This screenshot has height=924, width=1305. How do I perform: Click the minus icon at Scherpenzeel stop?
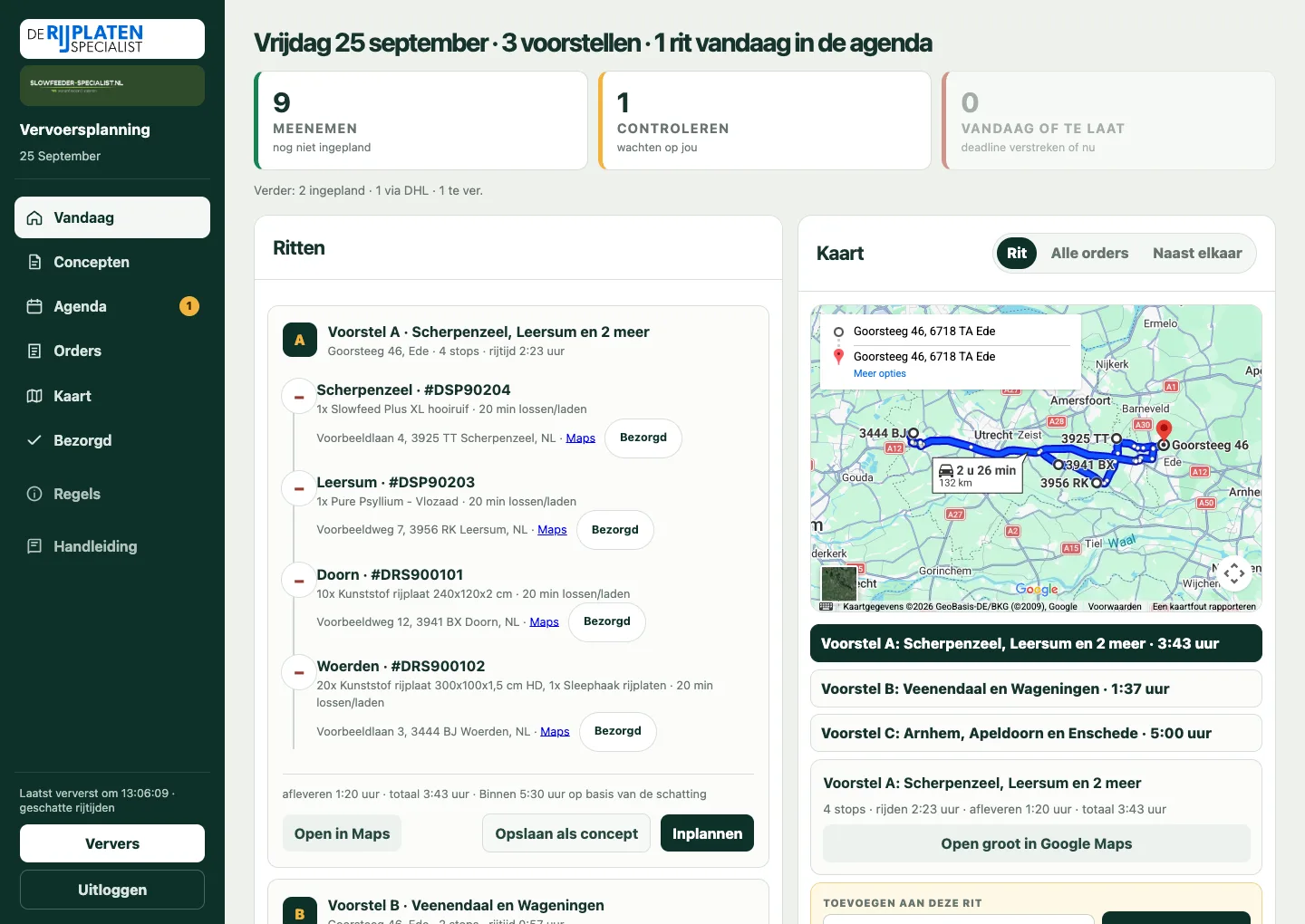299,397
